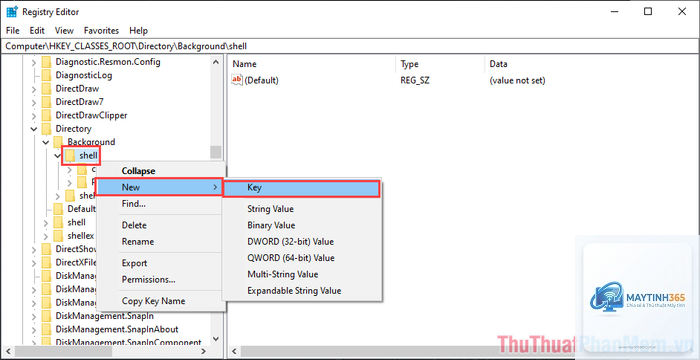
Task: Expand the DirectDrawClipper key
Action: [x=34, y=116]
